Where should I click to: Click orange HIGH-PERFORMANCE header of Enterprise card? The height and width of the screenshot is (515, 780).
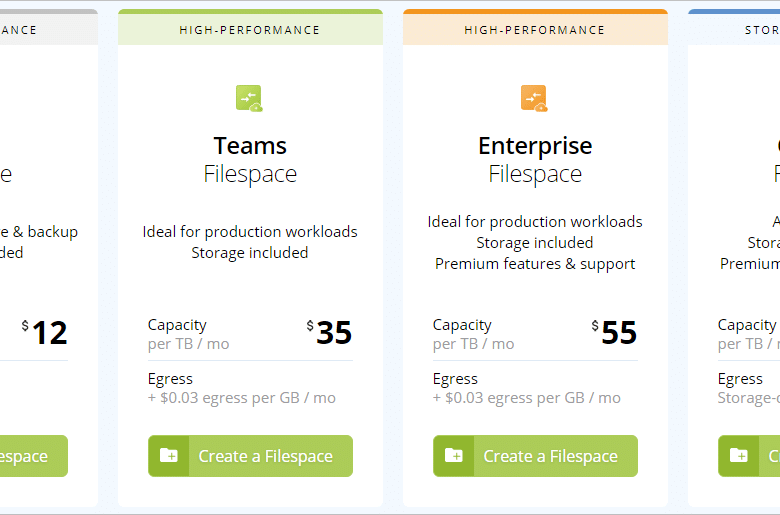(535, 29)
